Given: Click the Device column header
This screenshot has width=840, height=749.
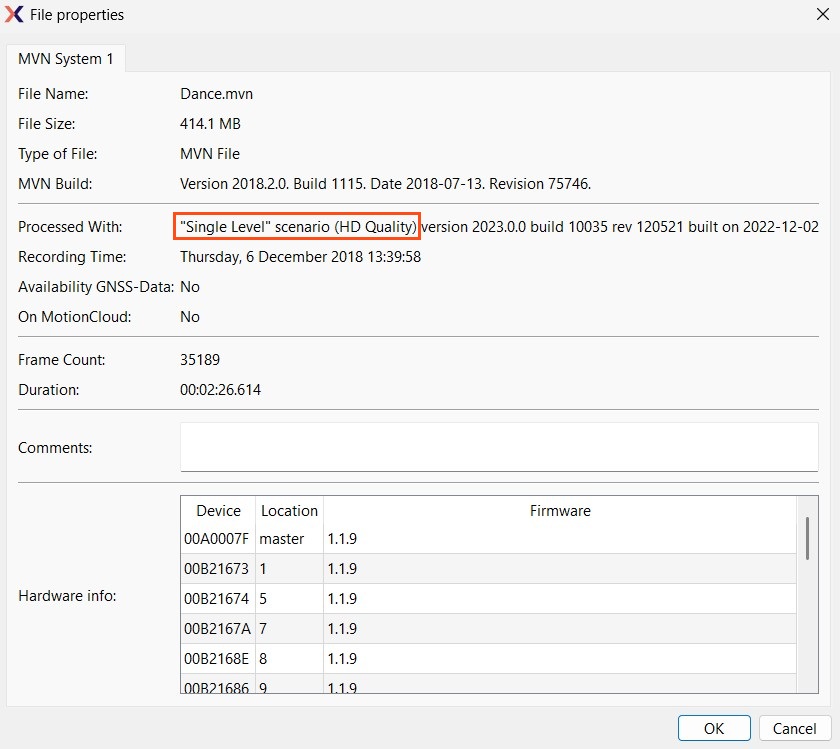Looking at the screenshot, I should pos(218,510).
